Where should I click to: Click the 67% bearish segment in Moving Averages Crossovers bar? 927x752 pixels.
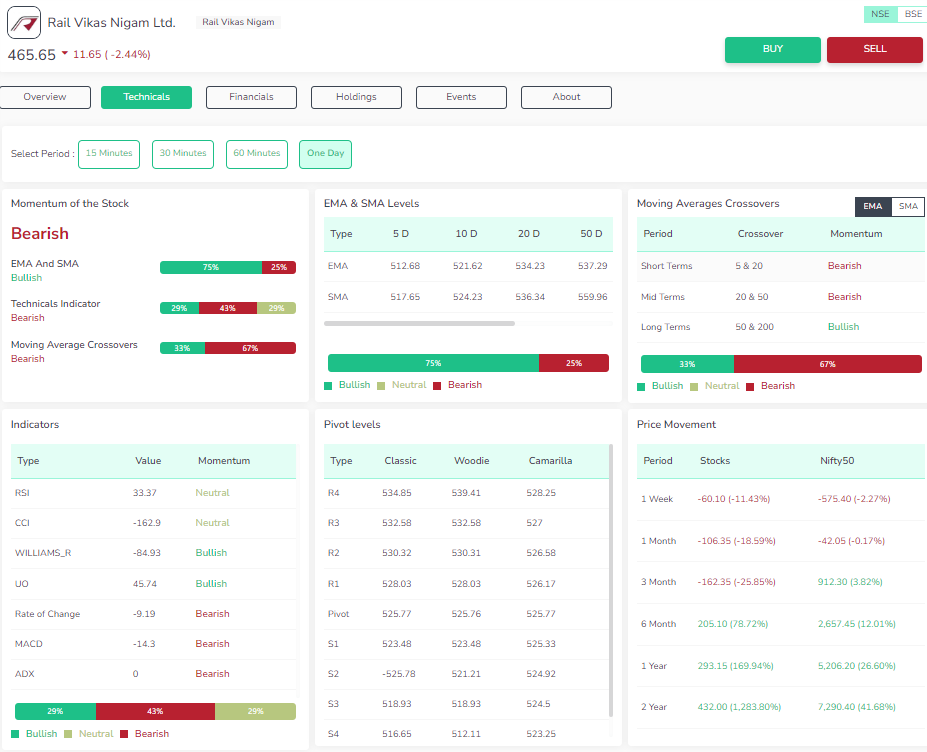827,364
